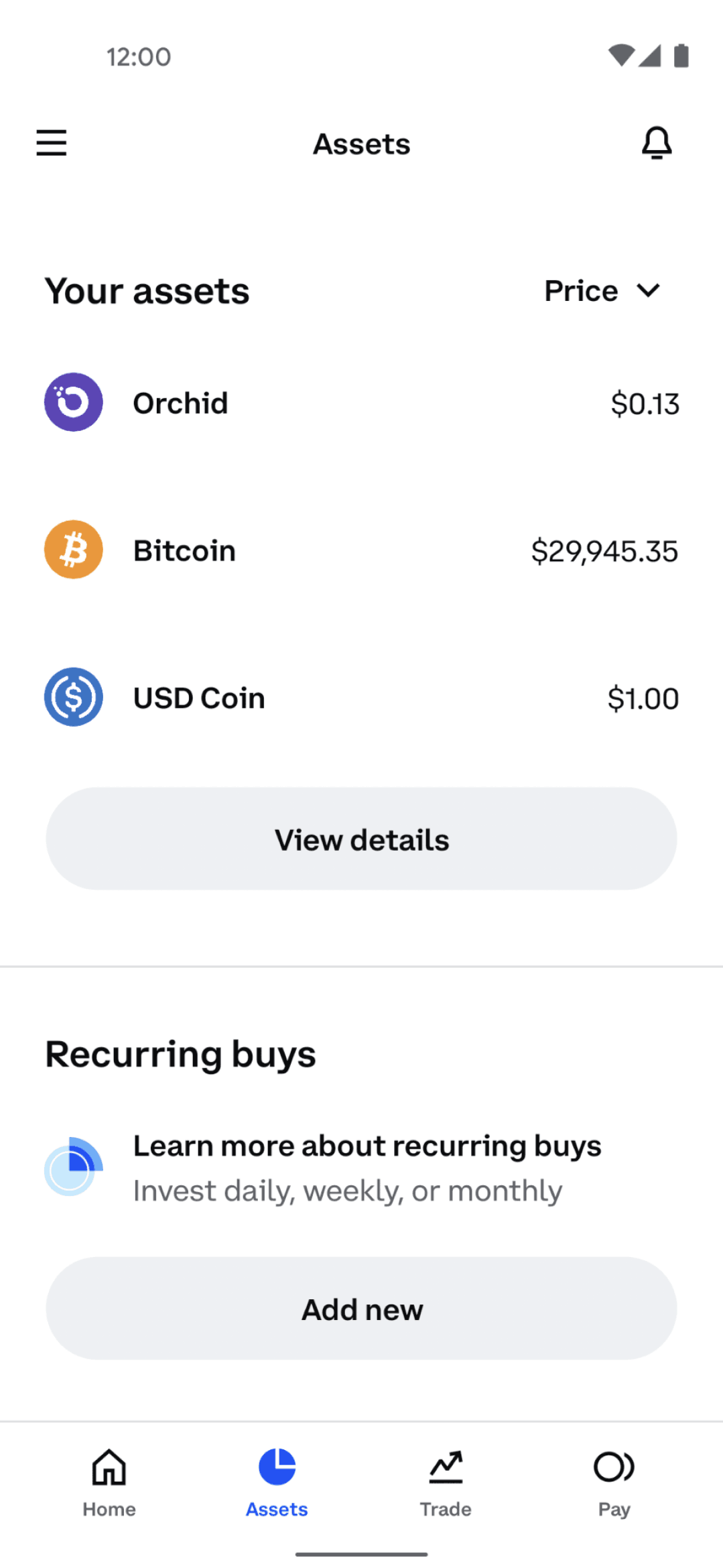This screenshot has height=1568, width=723.
Task: Open the hamburger menu
Action: pyautogui.click(x=52, y=143)
